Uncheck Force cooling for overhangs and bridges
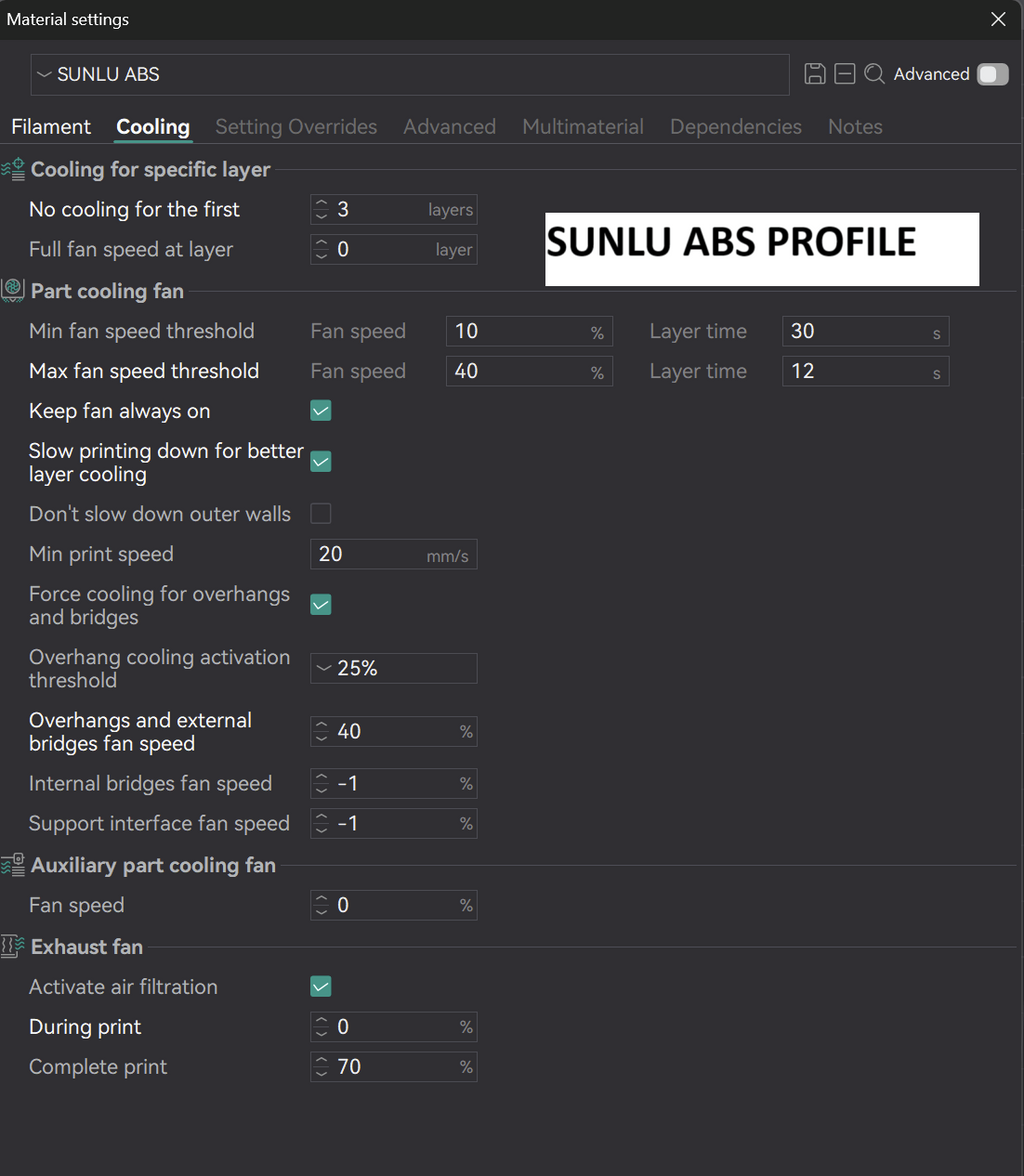The width and height of the screenshot is (1024, 1176). pos(320,604)
